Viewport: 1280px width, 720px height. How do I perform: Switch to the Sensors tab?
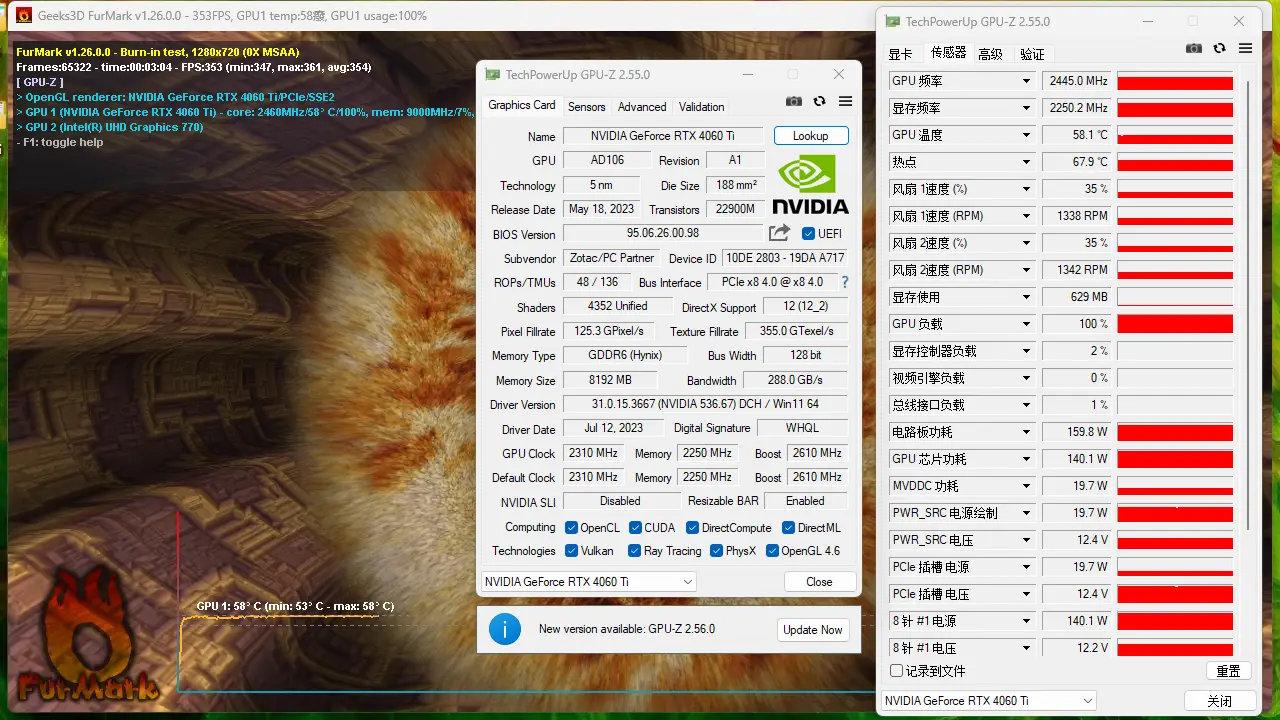pyautogui.click(x=587, y=107)
